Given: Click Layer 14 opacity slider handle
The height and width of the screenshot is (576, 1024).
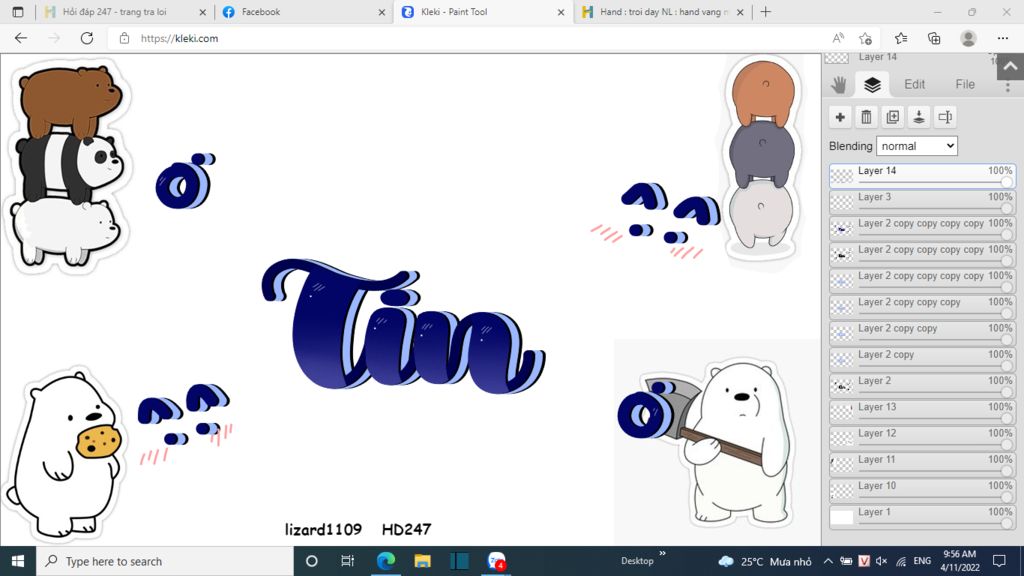Looking at the screenshot, I should tap(1007, 183).
